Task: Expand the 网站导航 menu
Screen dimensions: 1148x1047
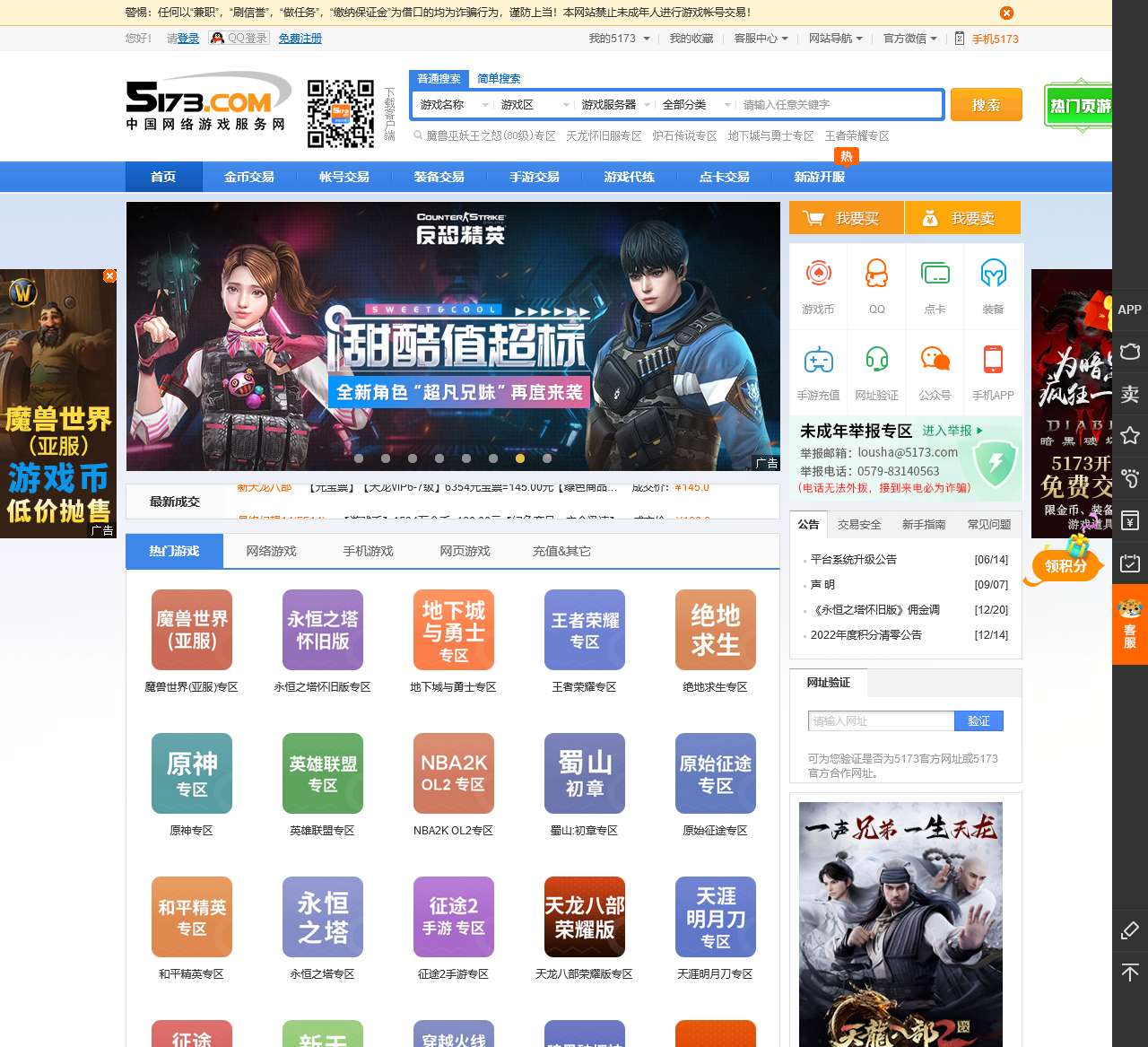Action: coord(835,39)
